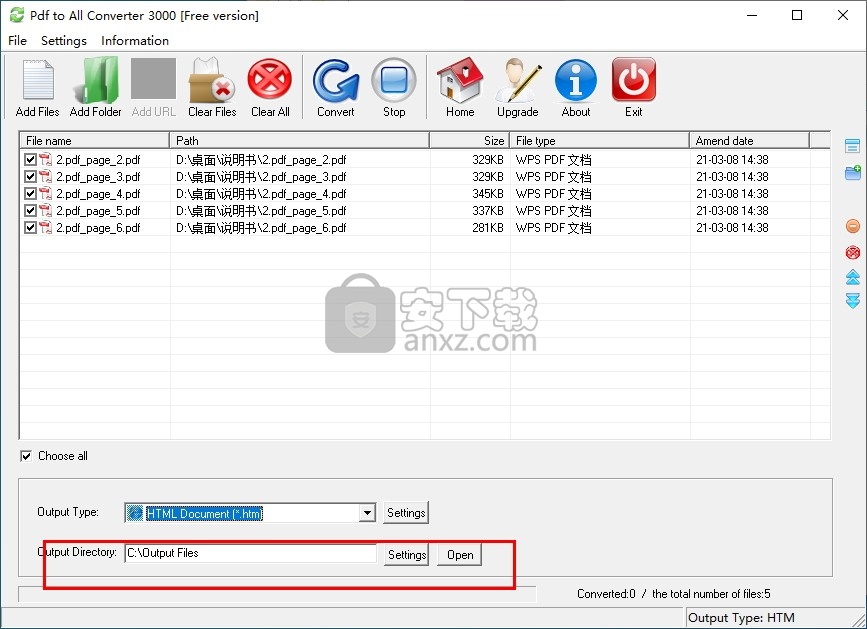Screen dimensions: 867x629
Task: Maximize the Pdf to All Converter window
Action: tap(797, 15)
